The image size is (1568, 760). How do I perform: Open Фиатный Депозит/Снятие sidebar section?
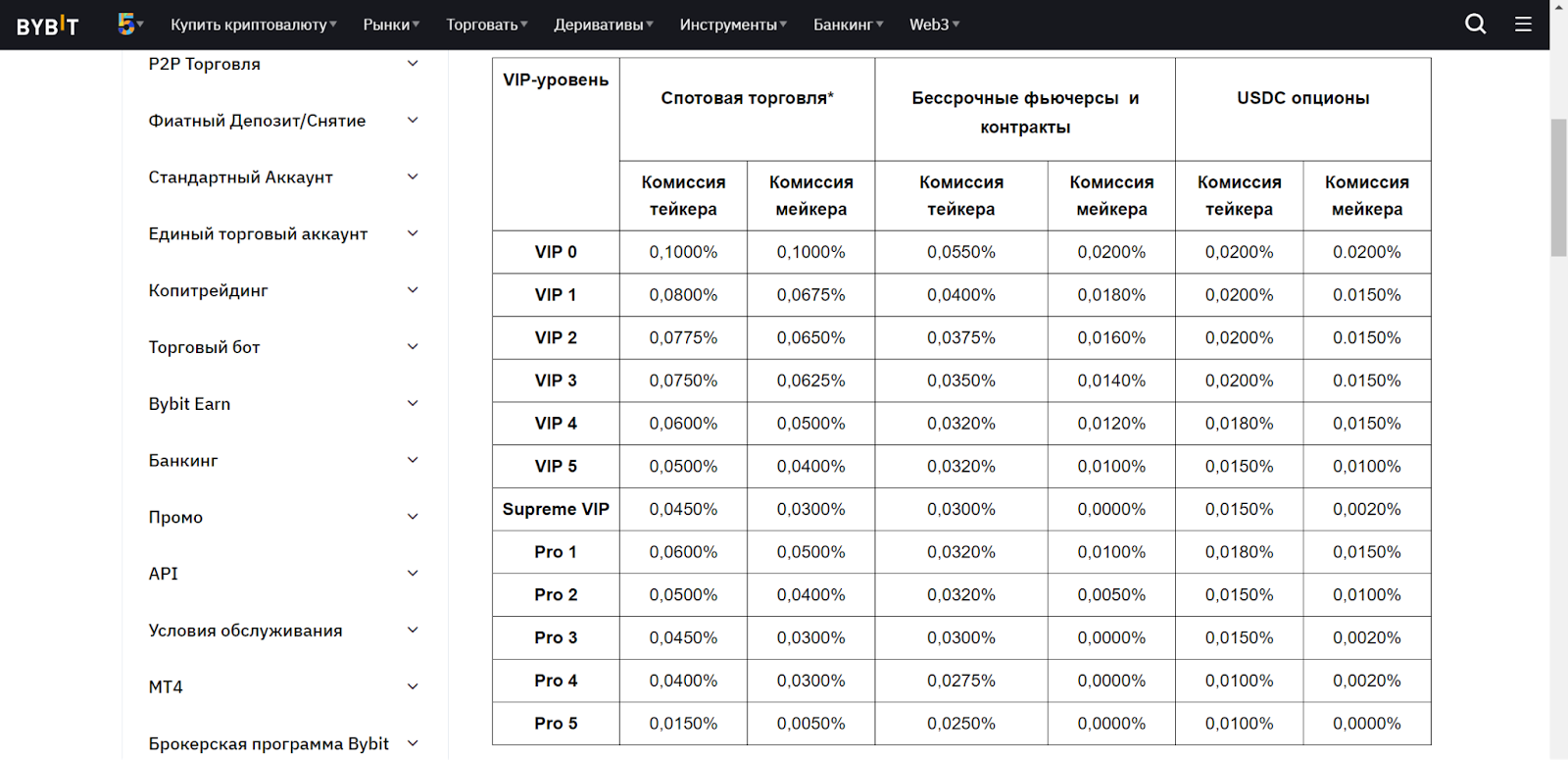257,121
